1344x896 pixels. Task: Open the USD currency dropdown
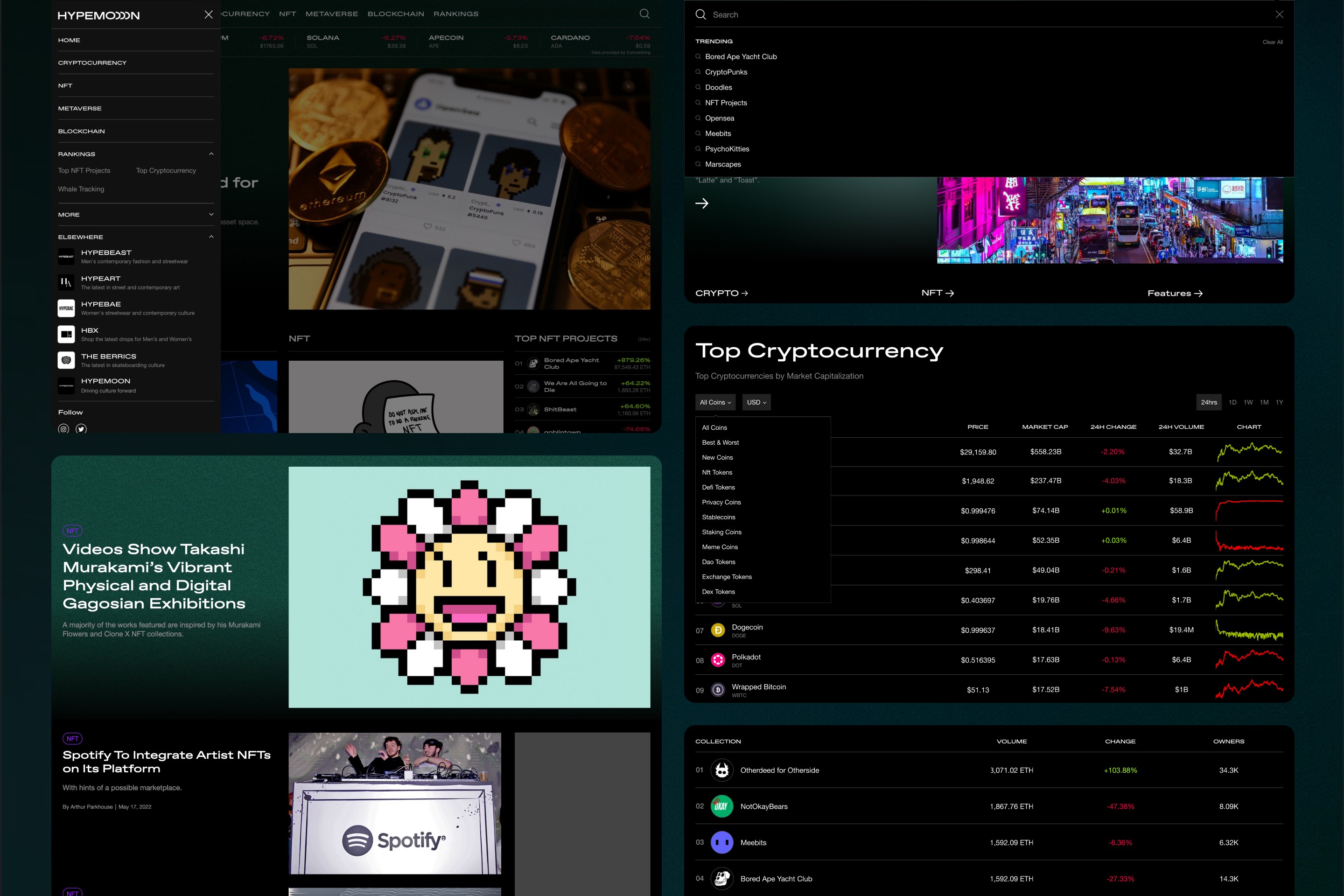(x=756, y=402)
